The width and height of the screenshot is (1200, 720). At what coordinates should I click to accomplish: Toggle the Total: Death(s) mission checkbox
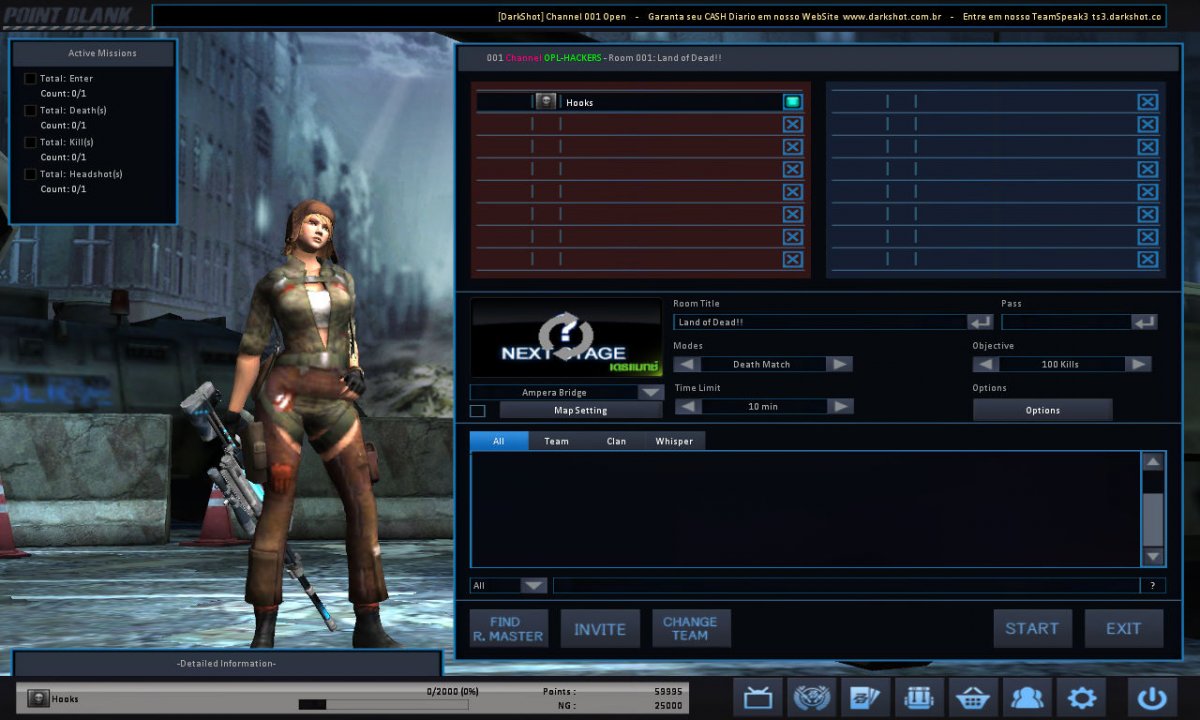click(x=30, y=110)
